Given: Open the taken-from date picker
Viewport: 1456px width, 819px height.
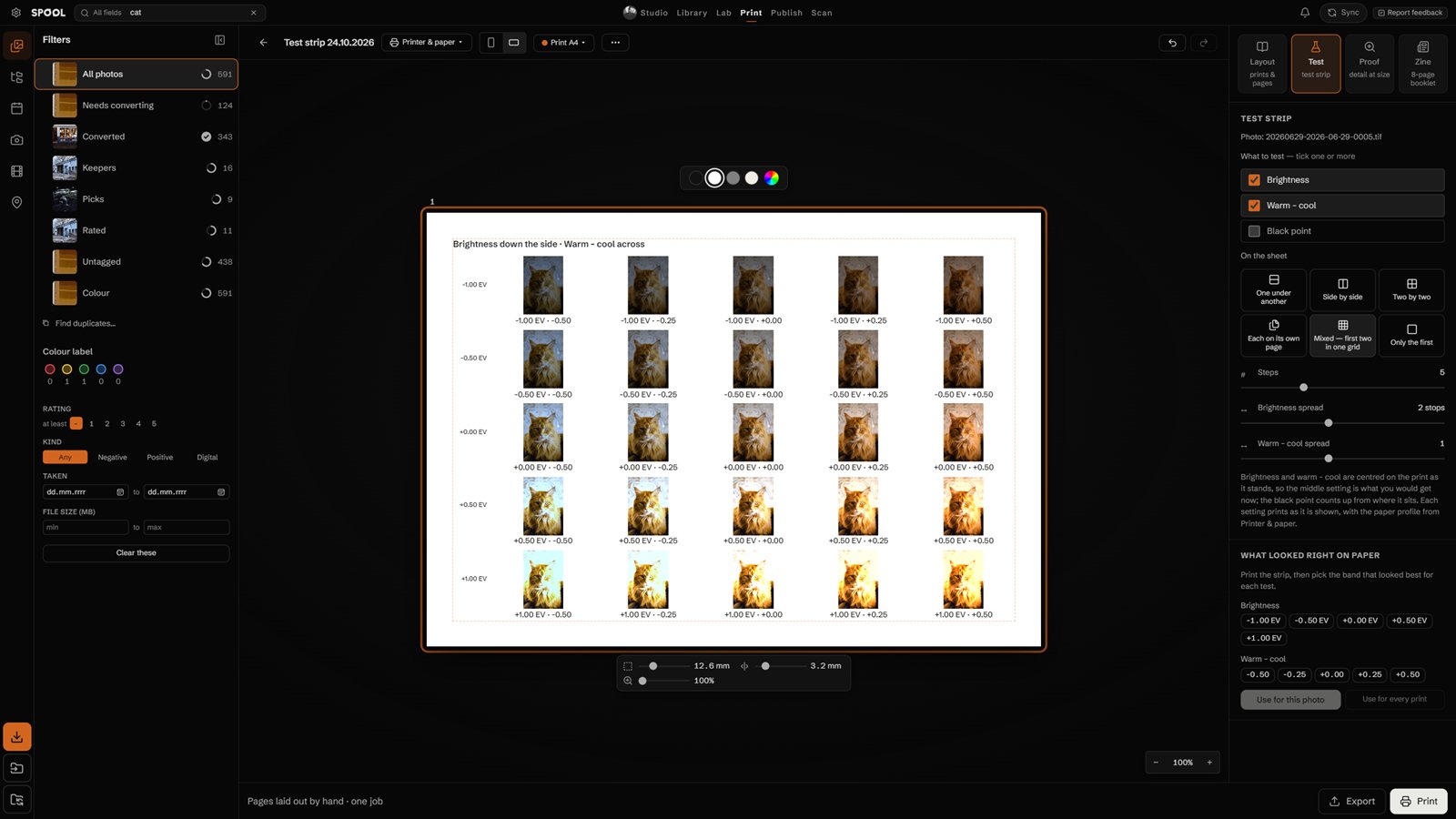Looking at the screenshot, I should [x=120, y=492].
